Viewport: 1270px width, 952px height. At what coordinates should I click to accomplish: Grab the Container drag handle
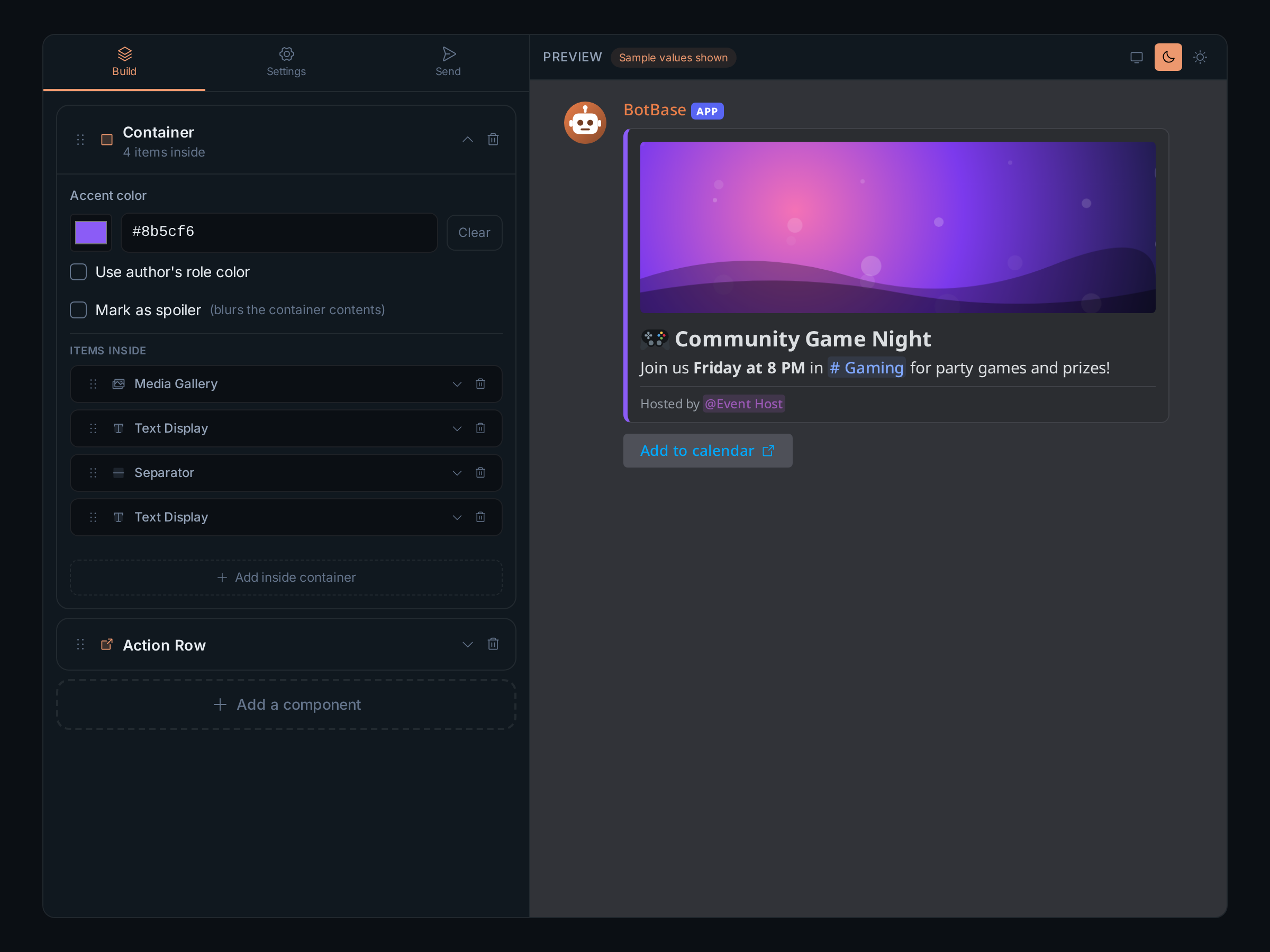tap(80, 140)
